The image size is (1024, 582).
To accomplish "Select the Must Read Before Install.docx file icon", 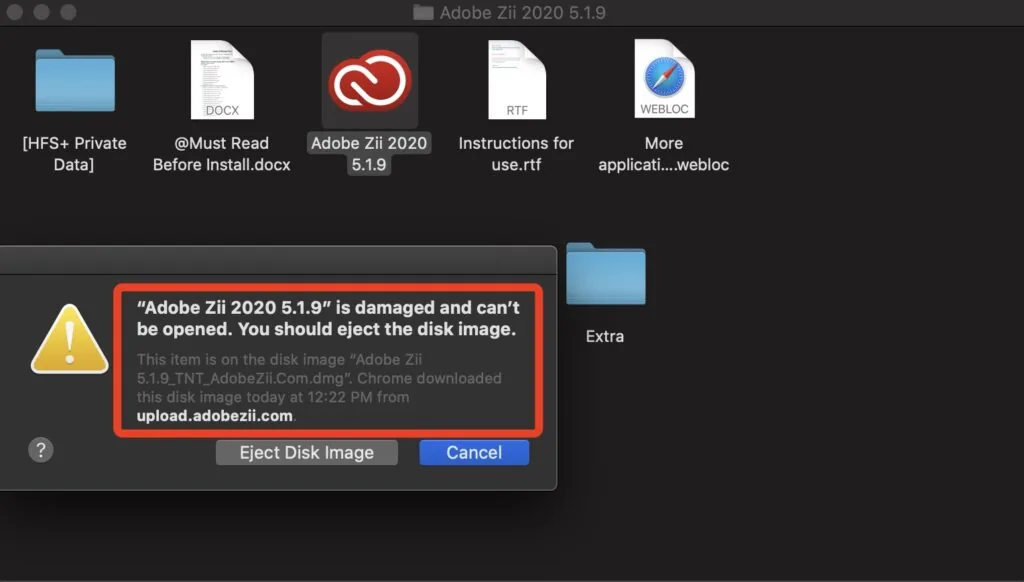I will (222, 80).
